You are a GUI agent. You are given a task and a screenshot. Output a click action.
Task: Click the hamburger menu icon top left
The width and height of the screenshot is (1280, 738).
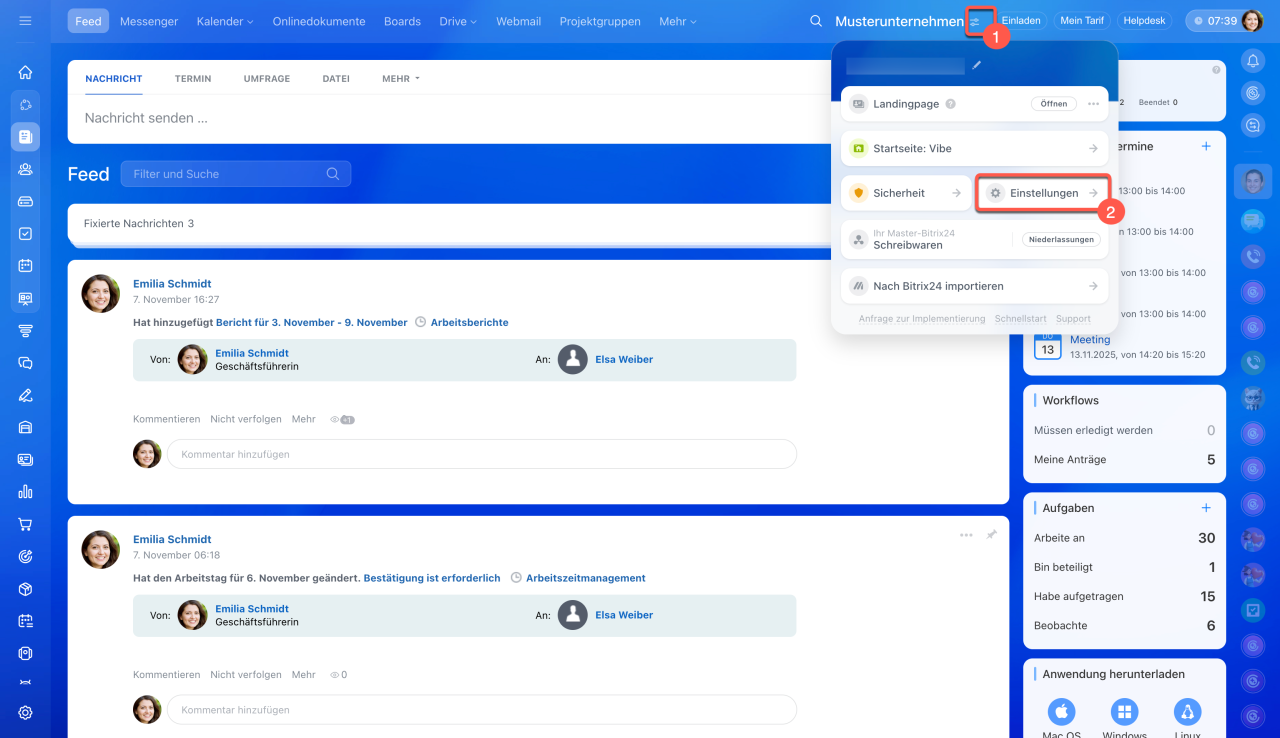(25, 21)
